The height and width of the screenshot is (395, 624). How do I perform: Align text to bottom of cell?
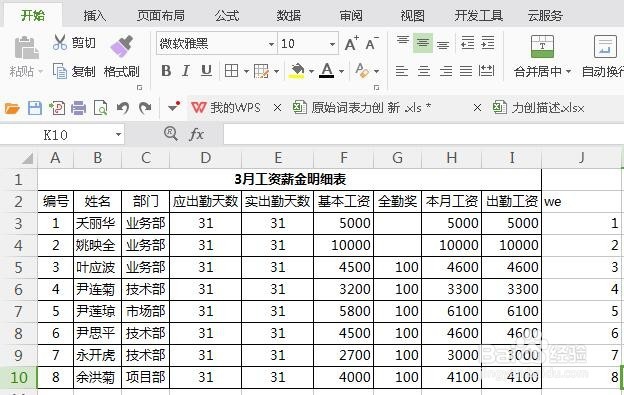[x=443, y=45]
